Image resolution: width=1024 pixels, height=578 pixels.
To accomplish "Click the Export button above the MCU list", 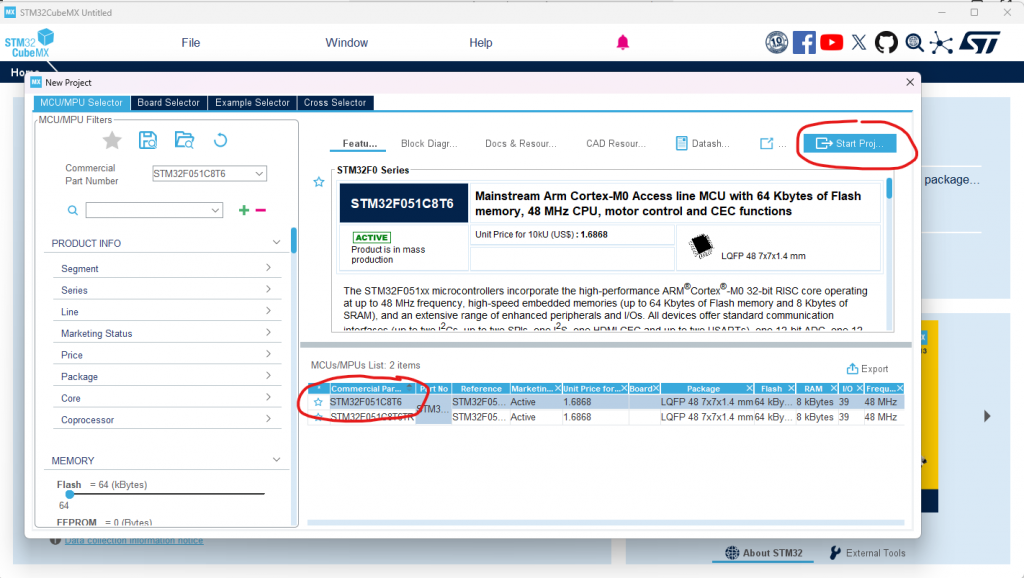I will coord(867,369).
